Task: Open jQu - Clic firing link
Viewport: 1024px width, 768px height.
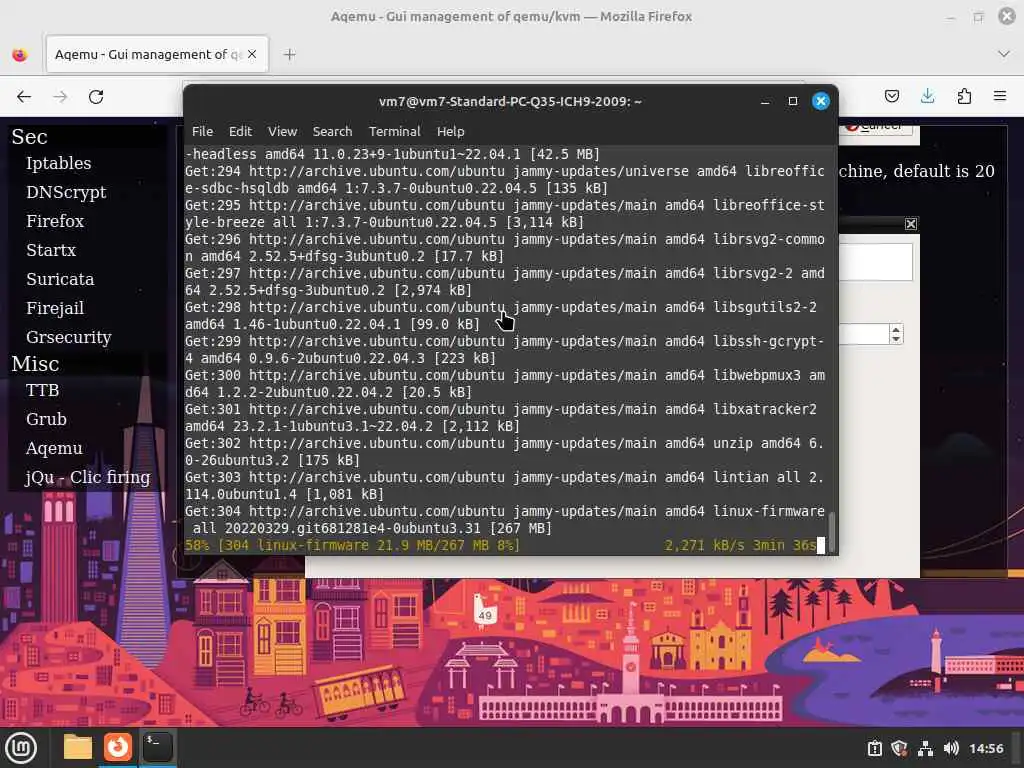Action: [88, 477]
